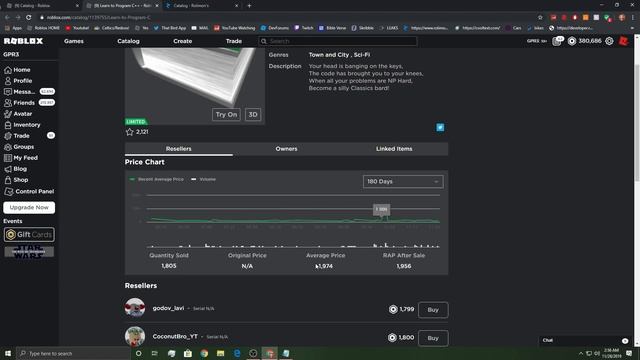This screenshot has width=640, height=360.
Task: Favorite the item with star icon
Action: (129, 132)
